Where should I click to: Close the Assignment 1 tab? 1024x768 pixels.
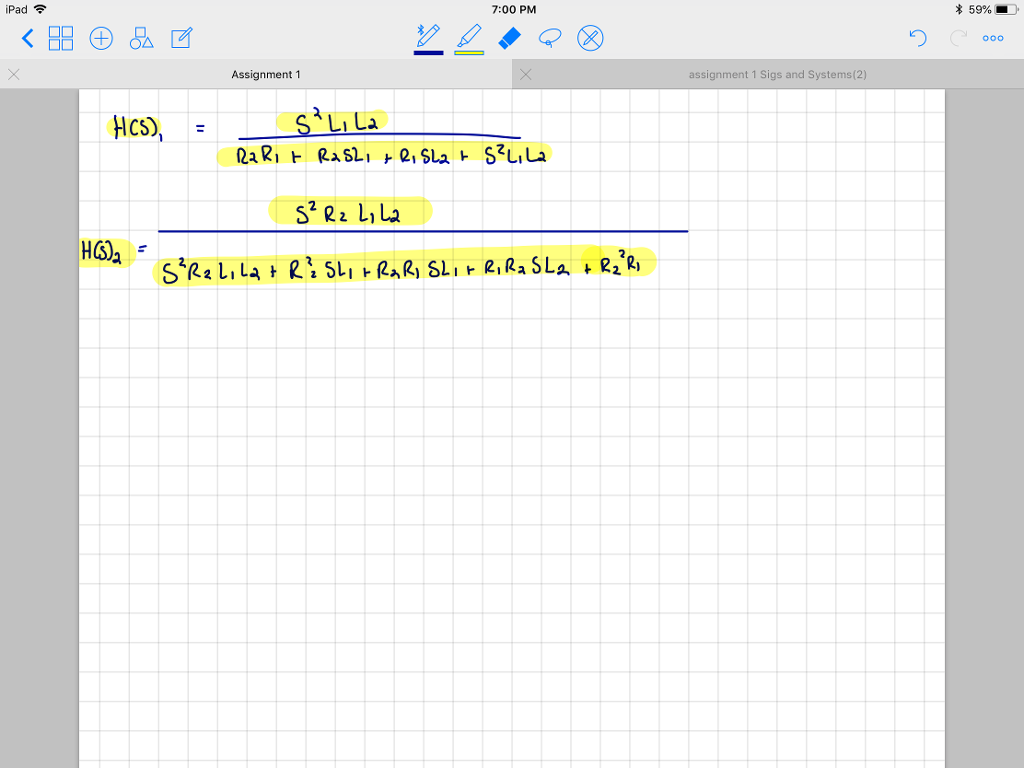(13, 73)
